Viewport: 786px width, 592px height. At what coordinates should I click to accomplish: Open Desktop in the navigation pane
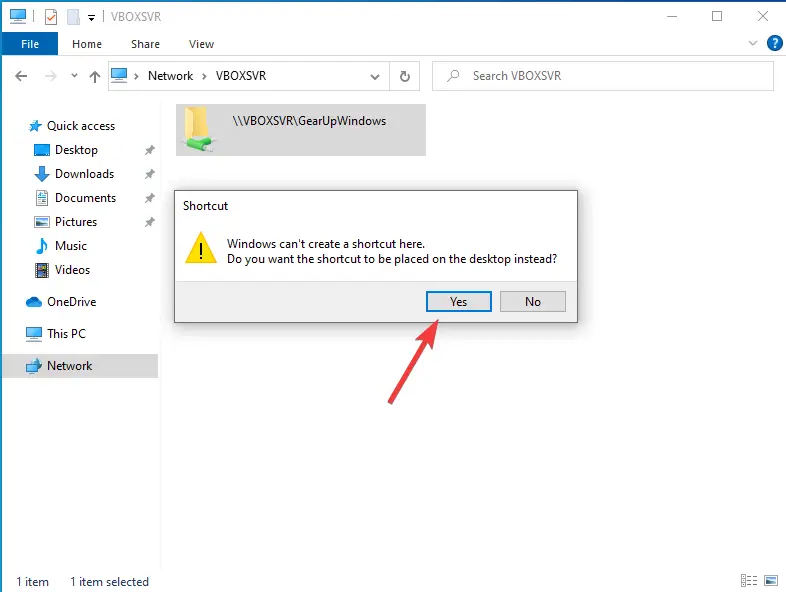76,150
